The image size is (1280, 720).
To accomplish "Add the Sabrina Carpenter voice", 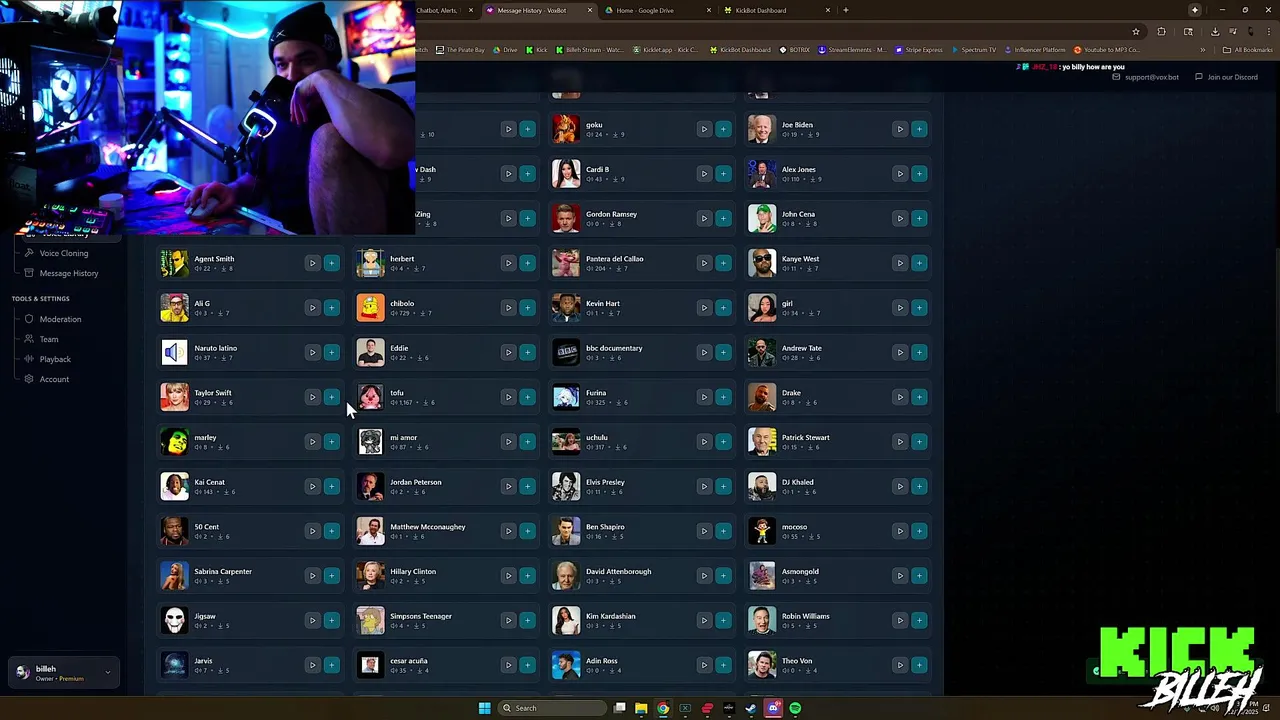I will 331,576.
